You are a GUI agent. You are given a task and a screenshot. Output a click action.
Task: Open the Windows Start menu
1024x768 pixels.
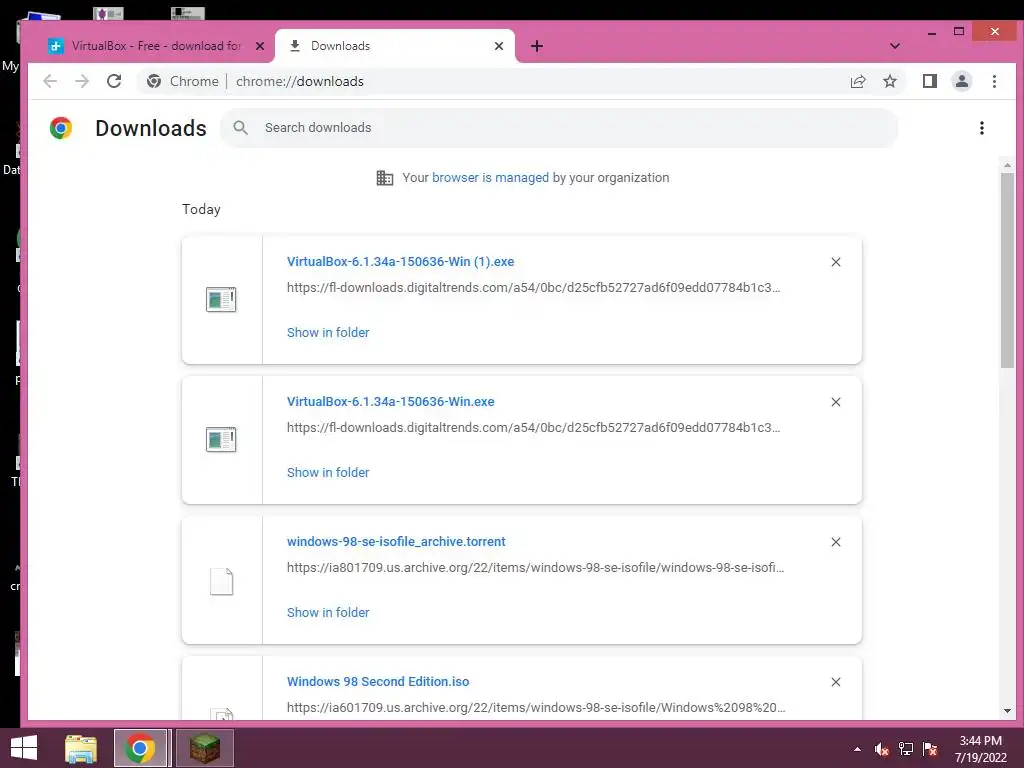[x=24, y=748]
